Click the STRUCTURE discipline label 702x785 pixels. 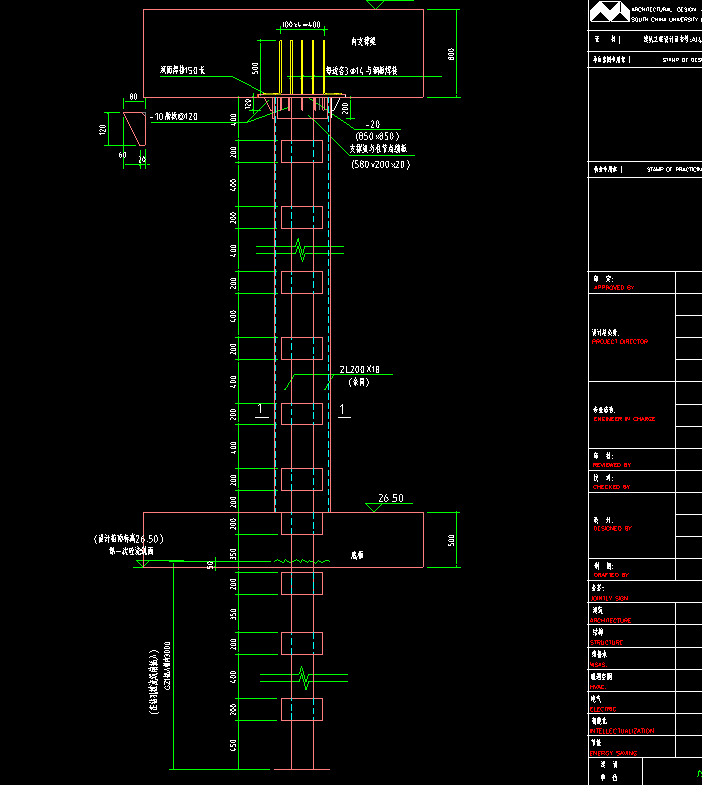click(606, 642)
